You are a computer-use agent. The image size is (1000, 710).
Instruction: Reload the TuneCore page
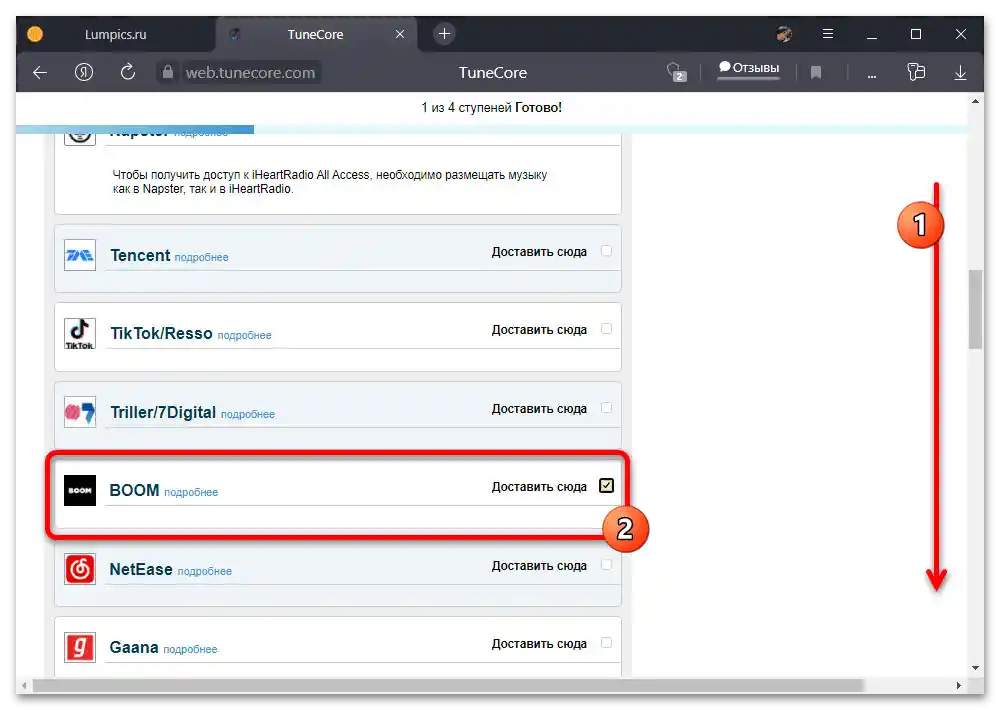(x=128, y=72)
